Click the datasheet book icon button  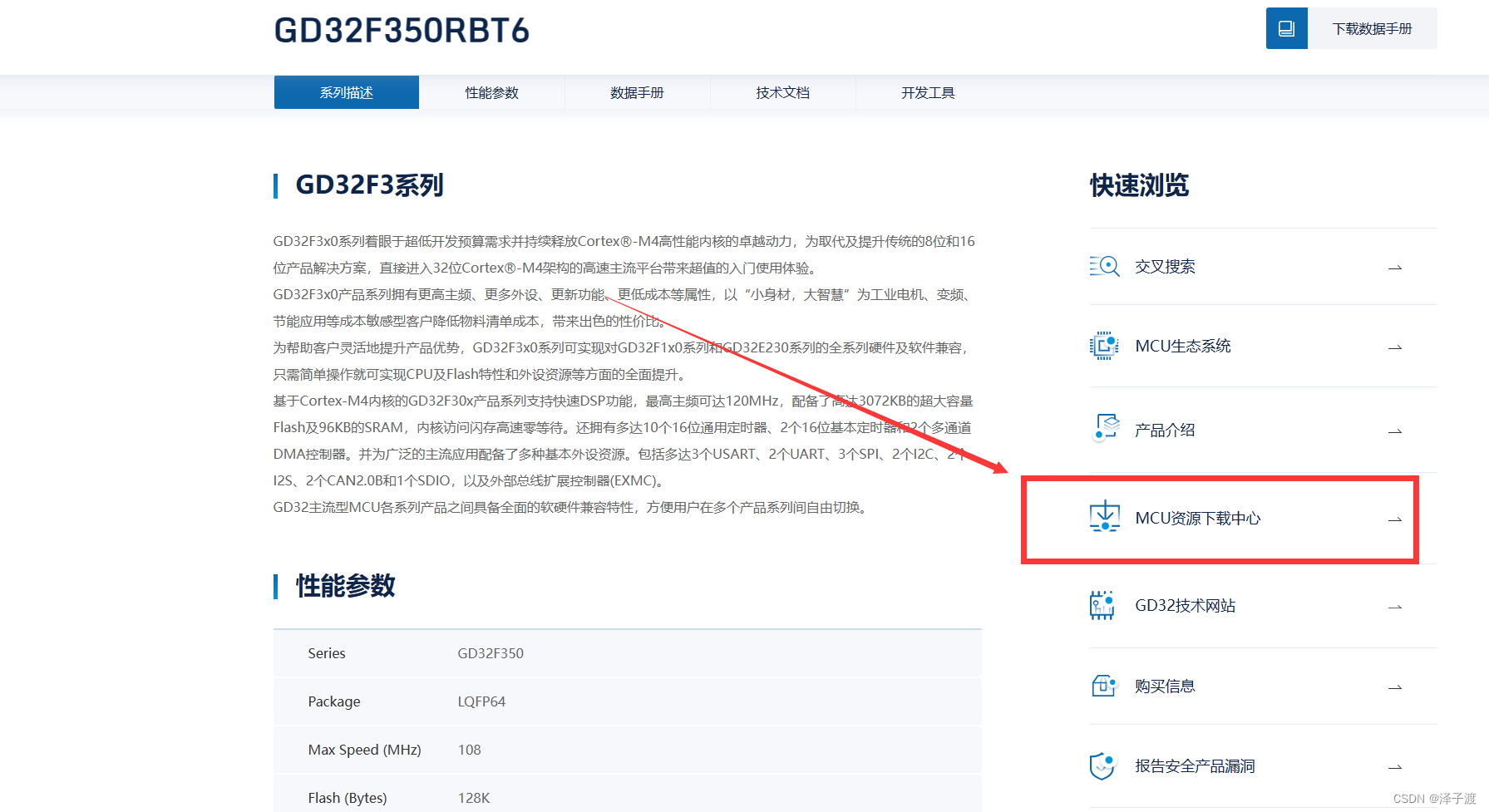[1286, 28]
